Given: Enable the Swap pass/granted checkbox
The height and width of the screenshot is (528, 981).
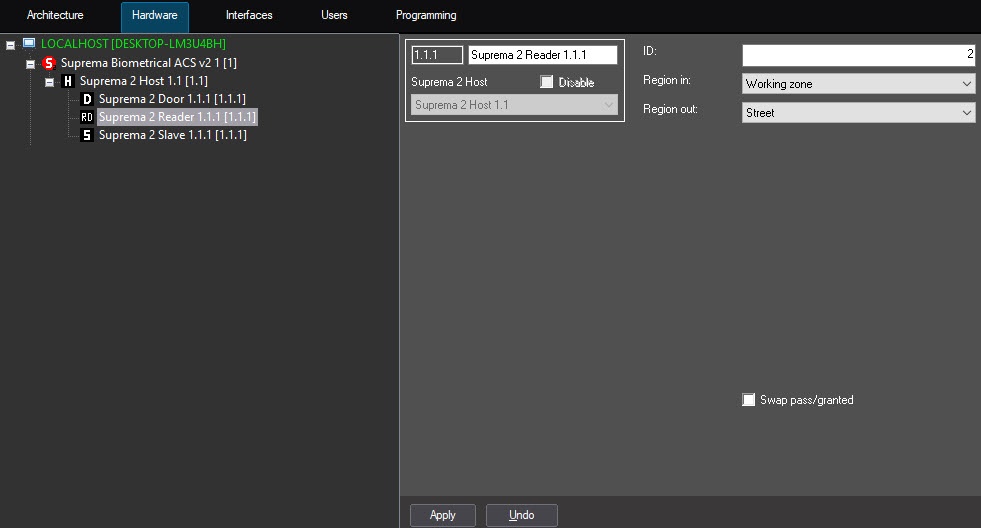Looking at the screenshot, I should point(748,400).
